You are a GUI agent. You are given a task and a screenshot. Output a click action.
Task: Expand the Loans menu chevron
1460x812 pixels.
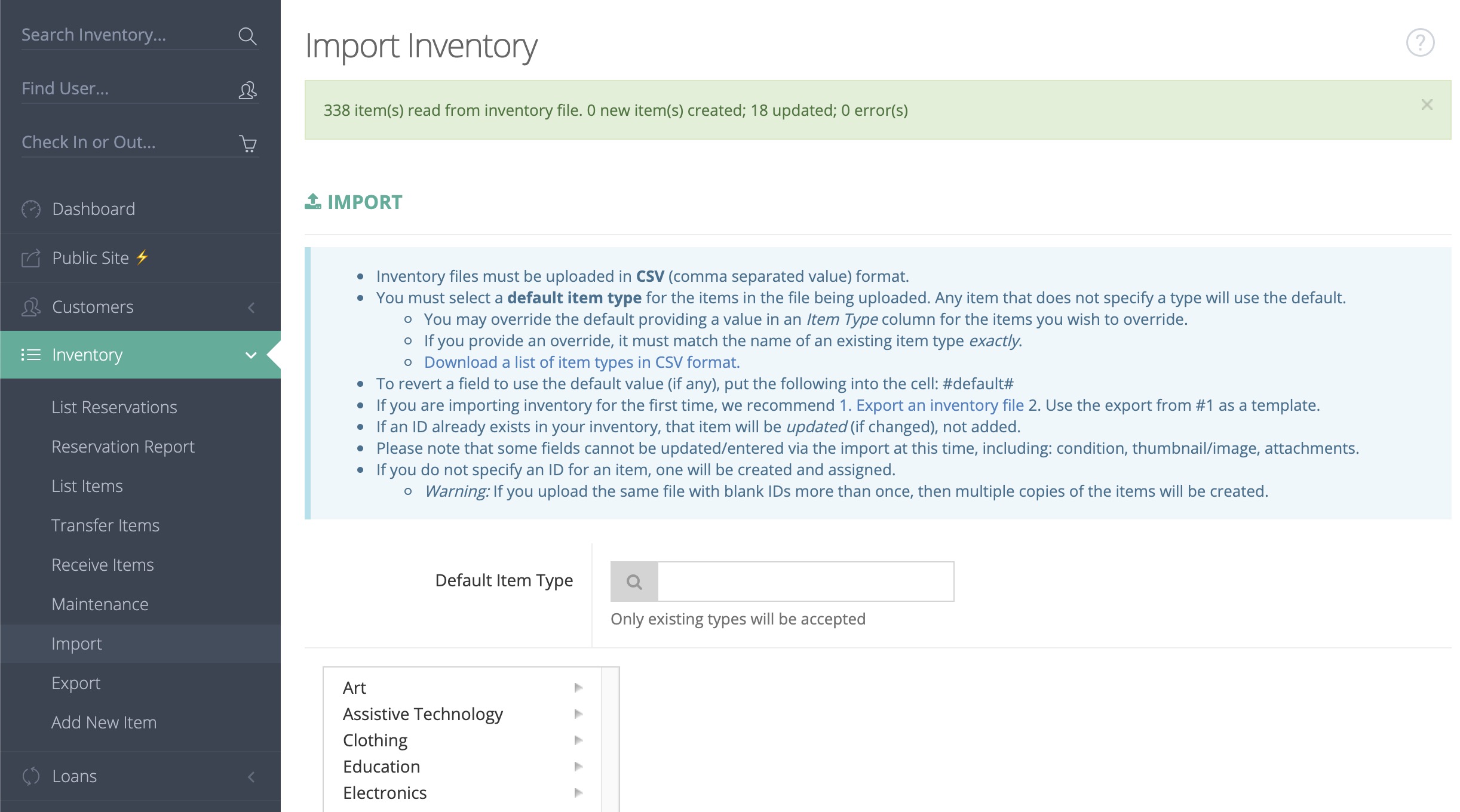pos(251,777)
